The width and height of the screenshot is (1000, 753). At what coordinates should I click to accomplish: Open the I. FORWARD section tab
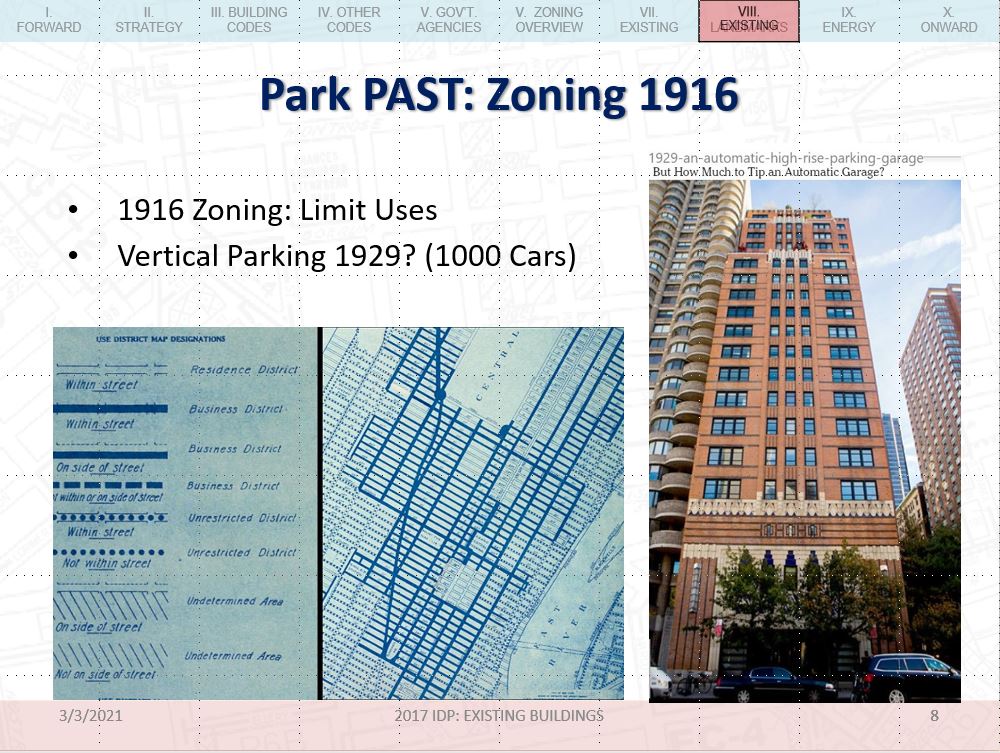point(49,20)
